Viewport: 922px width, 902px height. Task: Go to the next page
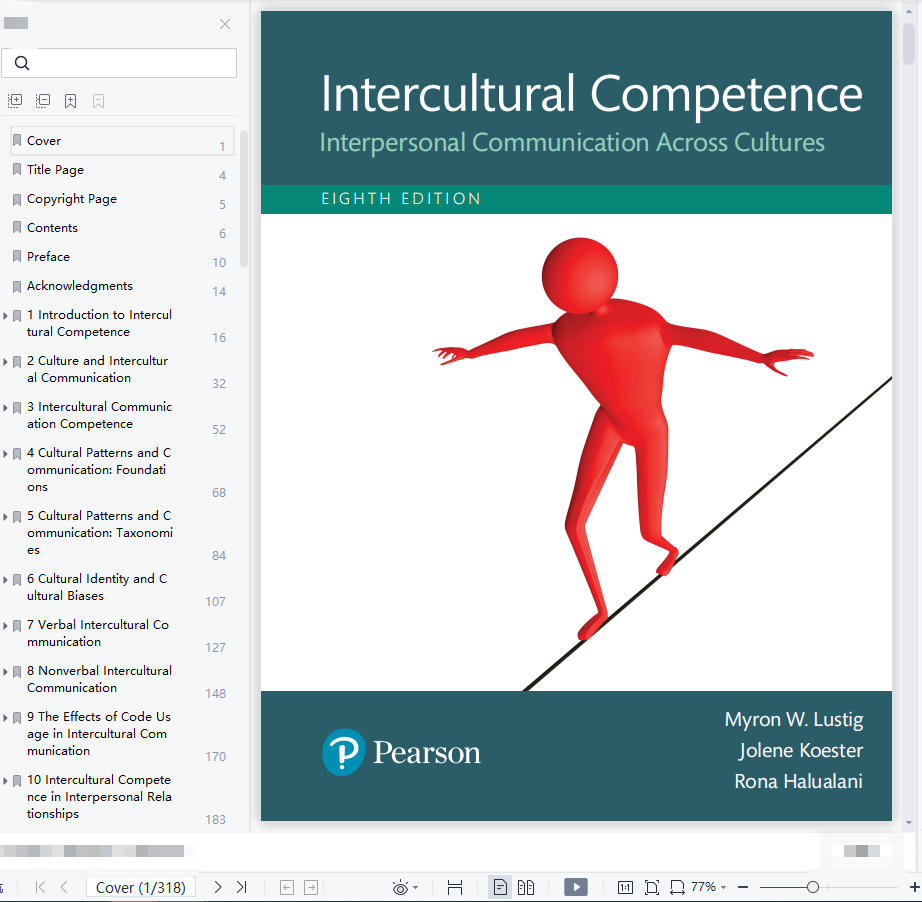click(x=218, y=887)
